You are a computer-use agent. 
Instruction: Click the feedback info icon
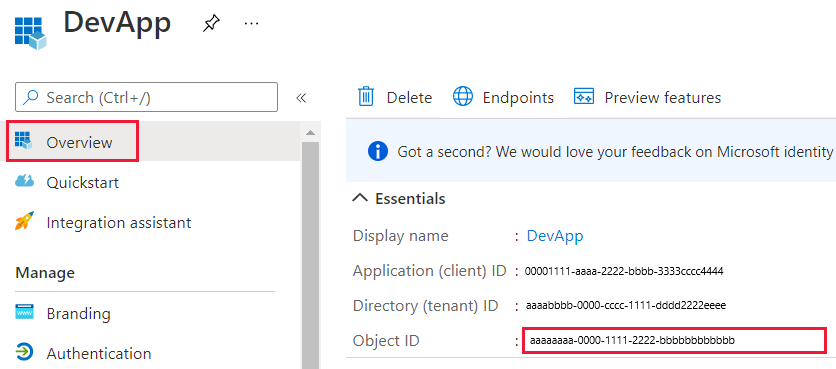point(378,151)
